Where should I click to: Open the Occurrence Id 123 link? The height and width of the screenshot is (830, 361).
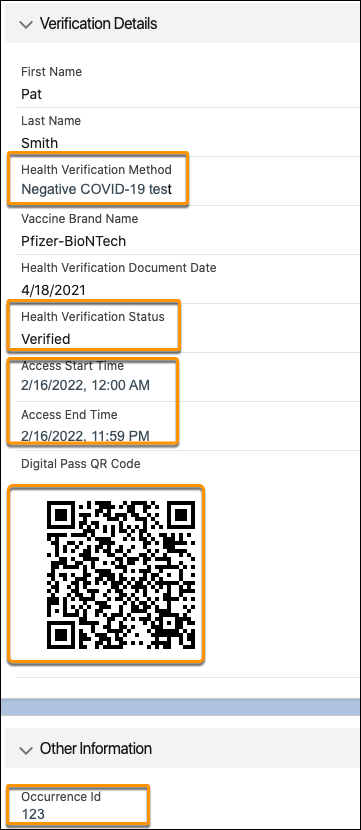tap(33, 814)
